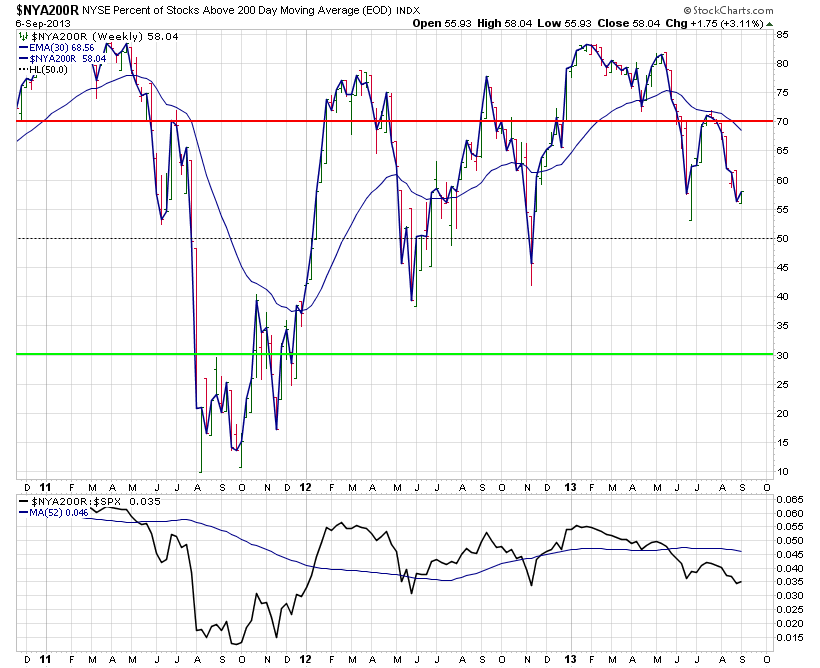Click the 15 label on the price axis

pyautogui.click(x=782, y=443)
